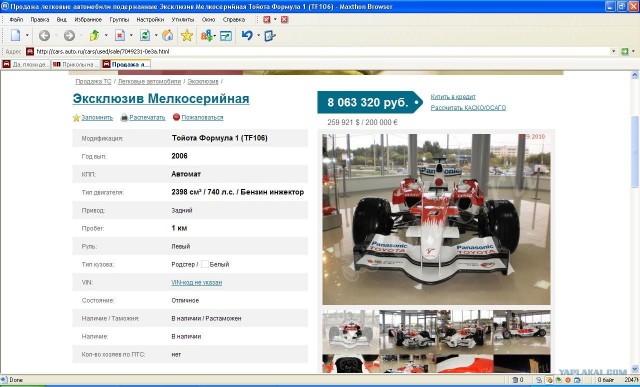Click the 'Запомнить' link
Screen dimensions: 640x387
click(x=97, y=118)
